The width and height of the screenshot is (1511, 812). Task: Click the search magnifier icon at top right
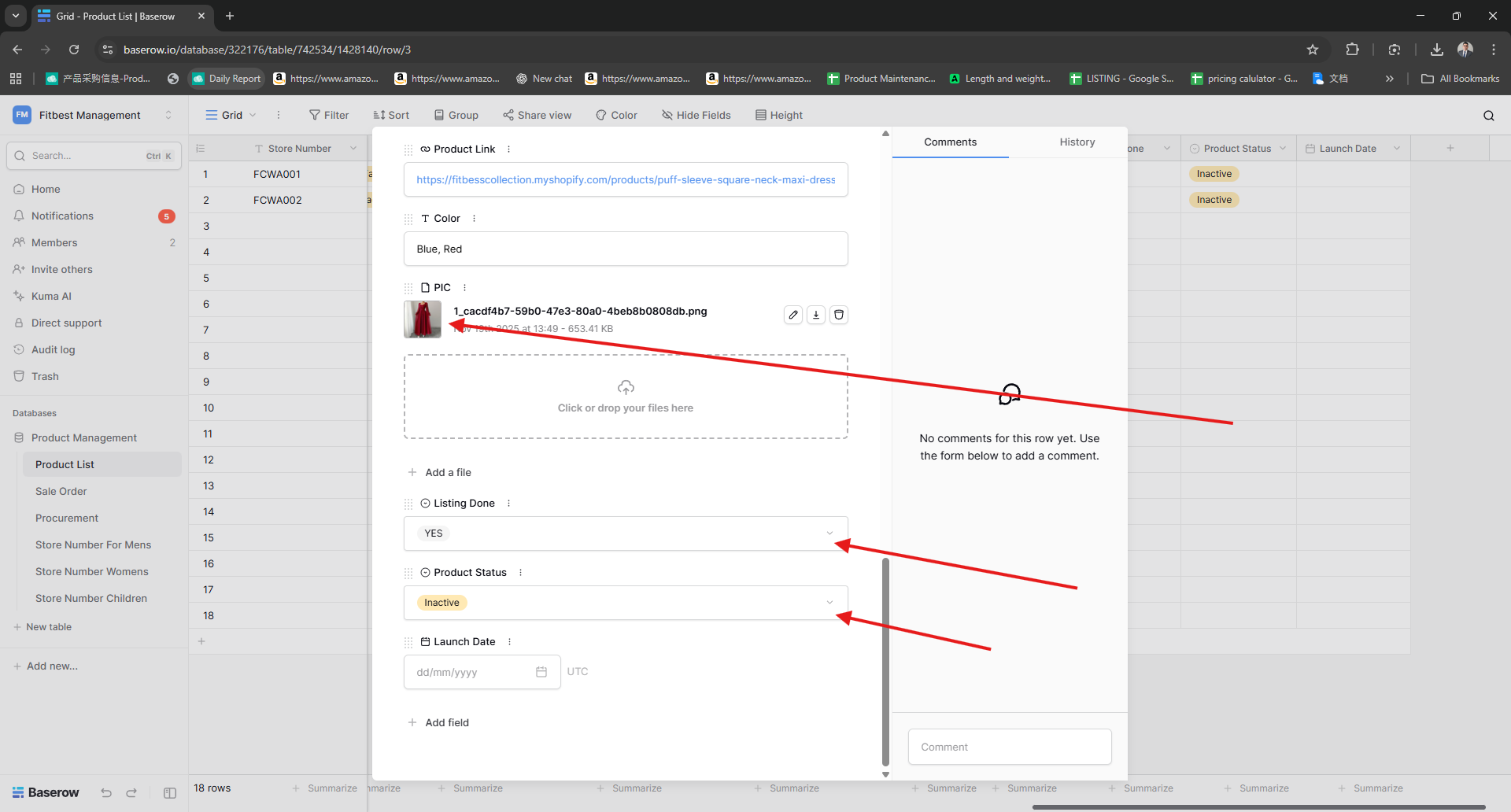[1488, 116]
